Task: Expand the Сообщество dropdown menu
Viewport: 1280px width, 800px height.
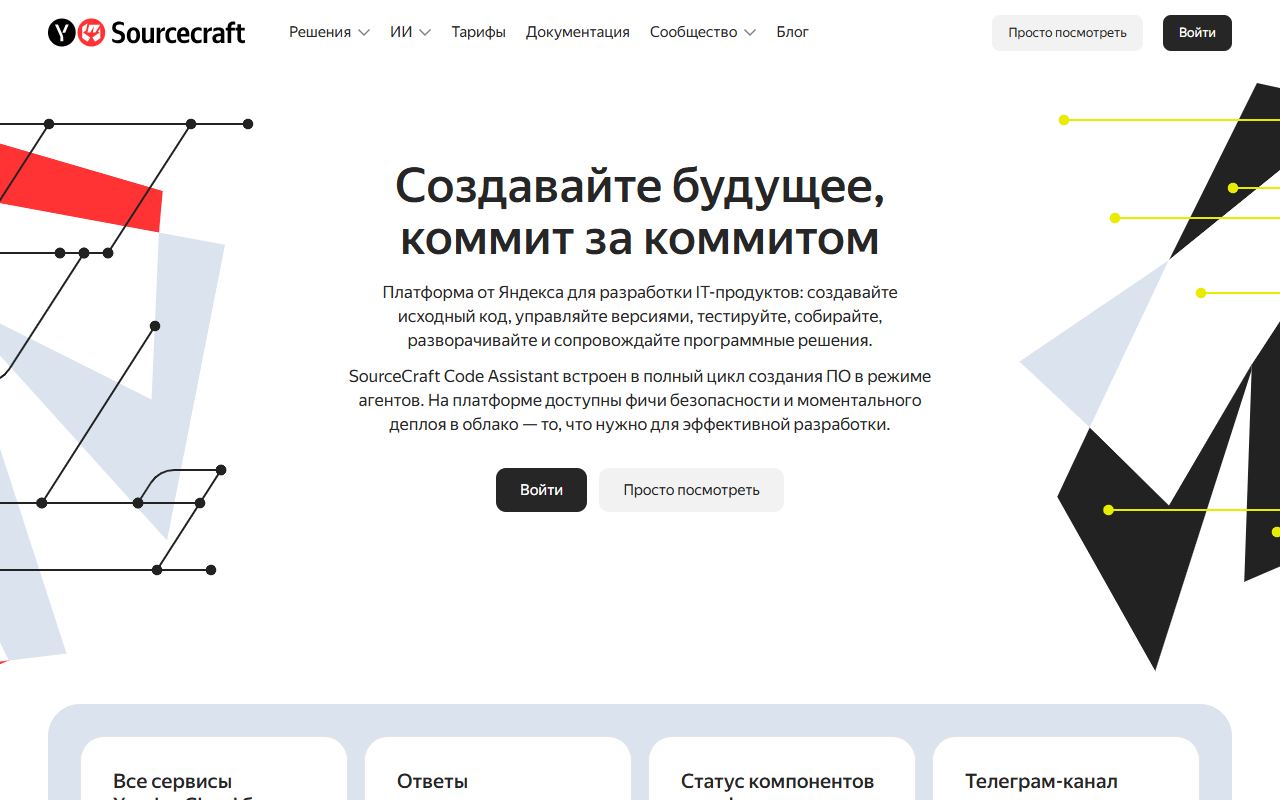Action: point(702,32)
